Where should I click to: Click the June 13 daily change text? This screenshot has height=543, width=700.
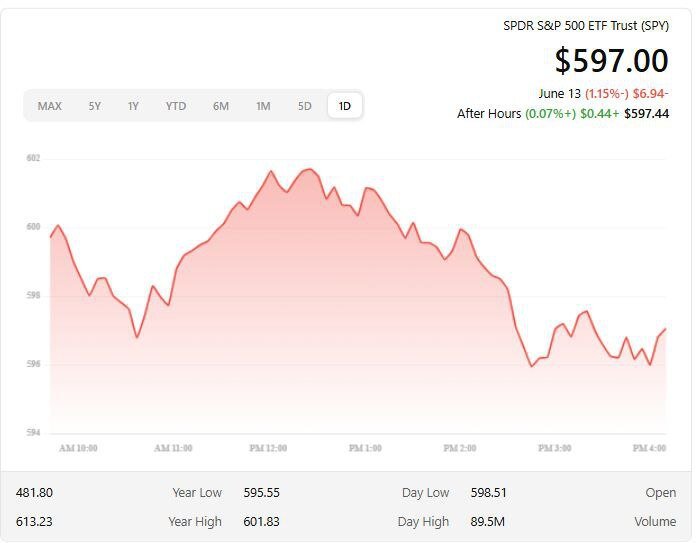pos(603,93)
